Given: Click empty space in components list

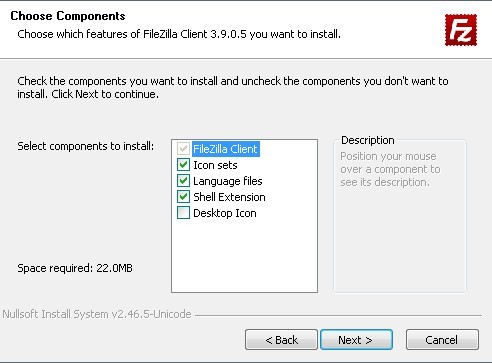Looking at the screenshot, I should 244,257.
